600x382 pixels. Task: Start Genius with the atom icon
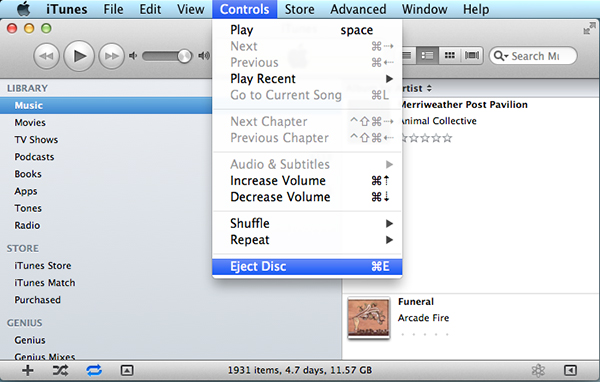538,370
